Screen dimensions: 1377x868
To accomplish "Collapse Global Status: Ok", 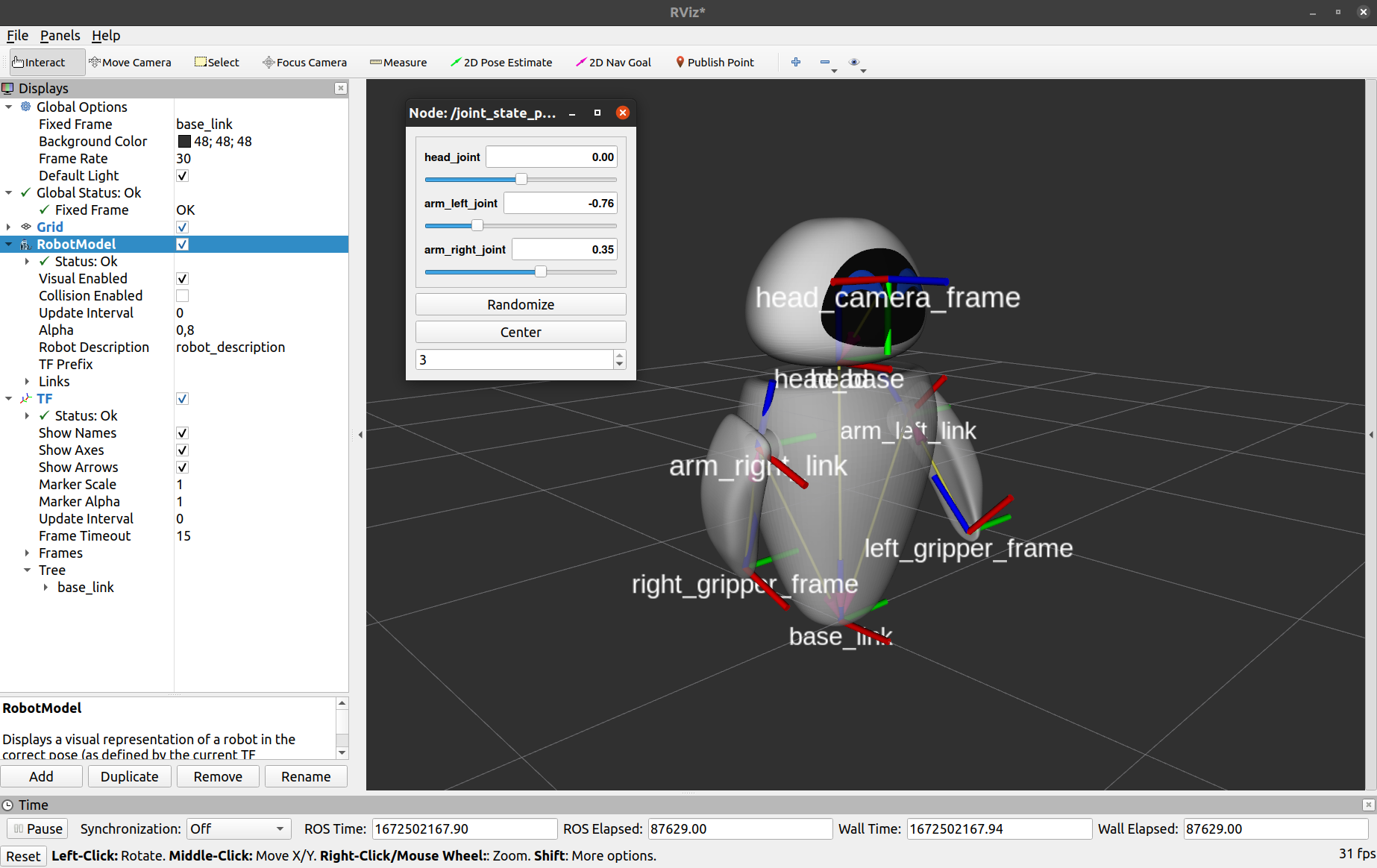I will coord(9,192).
